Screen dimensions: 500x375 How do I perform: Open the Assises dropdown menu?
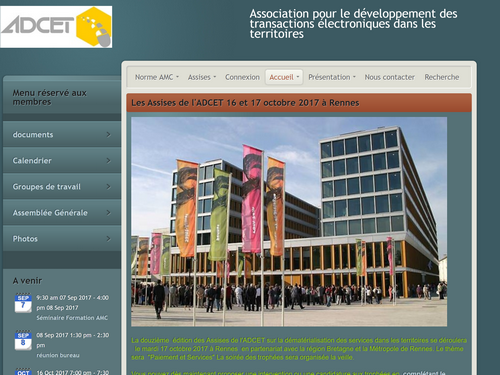(x=202, y=77)
